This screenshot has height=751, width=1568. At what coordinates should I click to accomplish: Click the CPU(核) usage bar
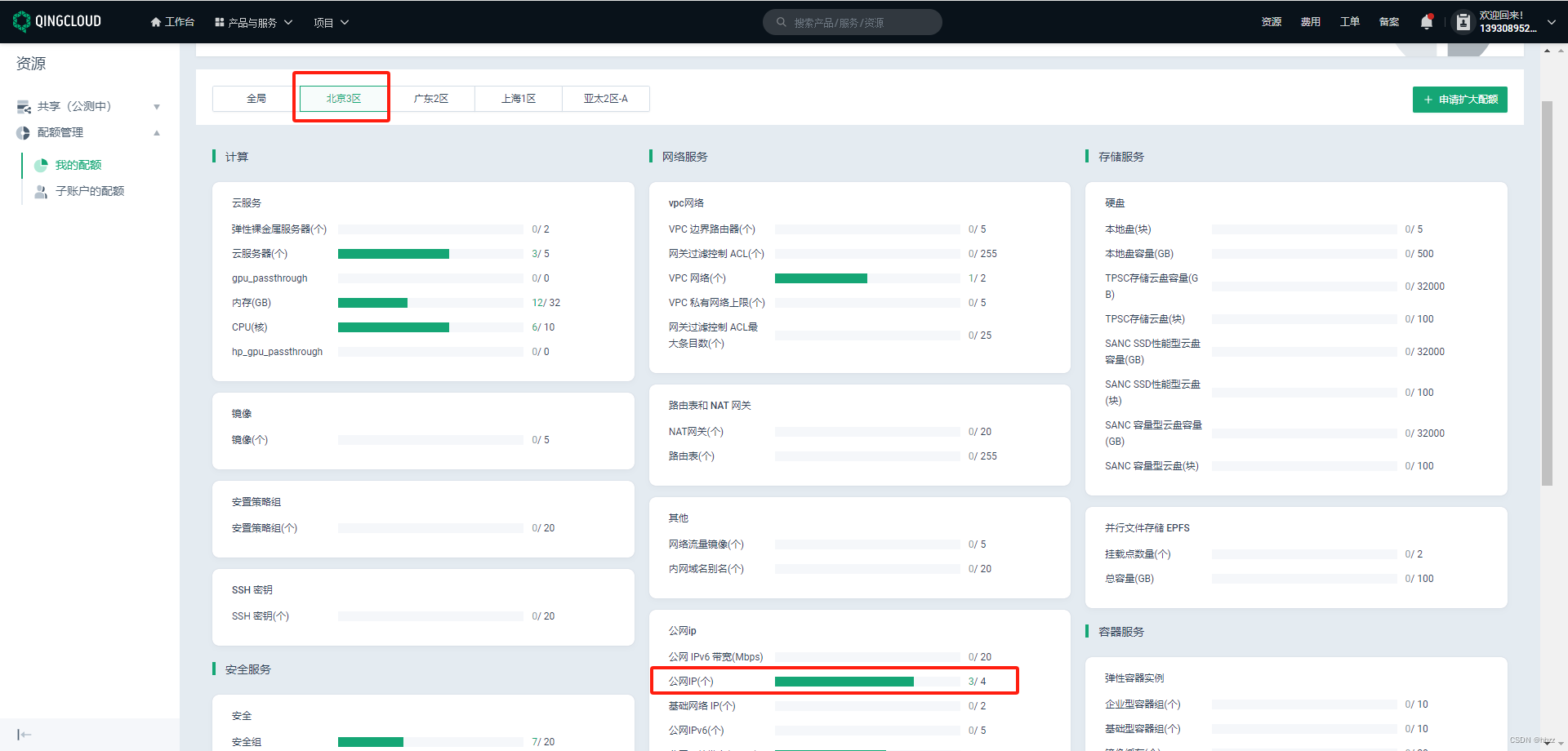(430, 327)
